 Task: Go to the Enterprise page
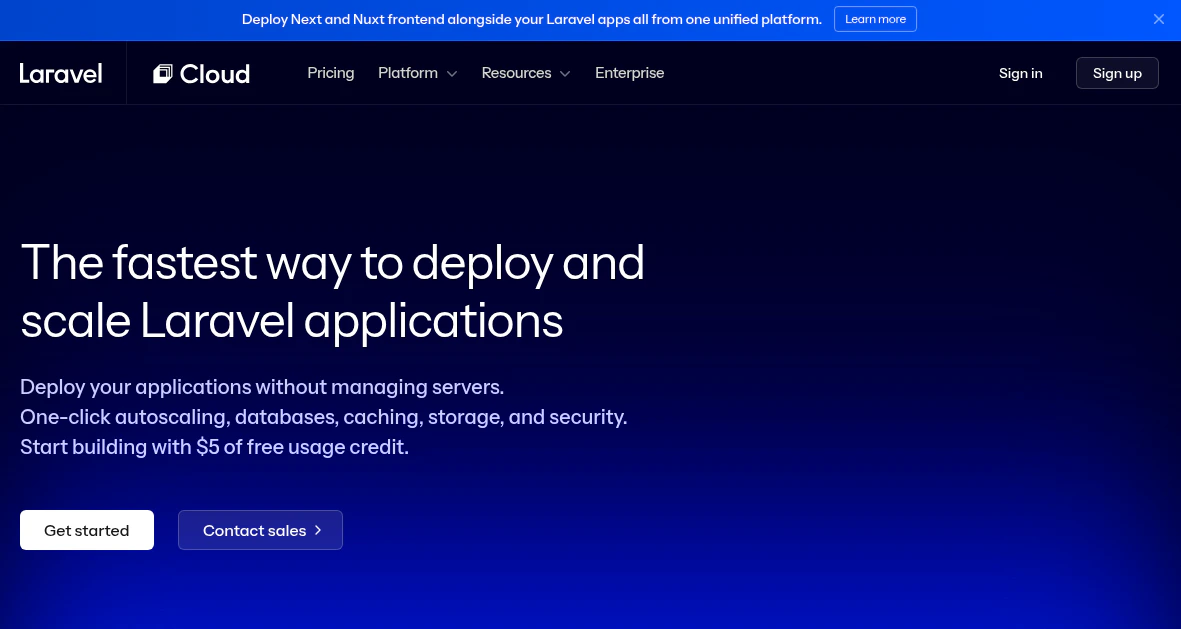(630, 73)
